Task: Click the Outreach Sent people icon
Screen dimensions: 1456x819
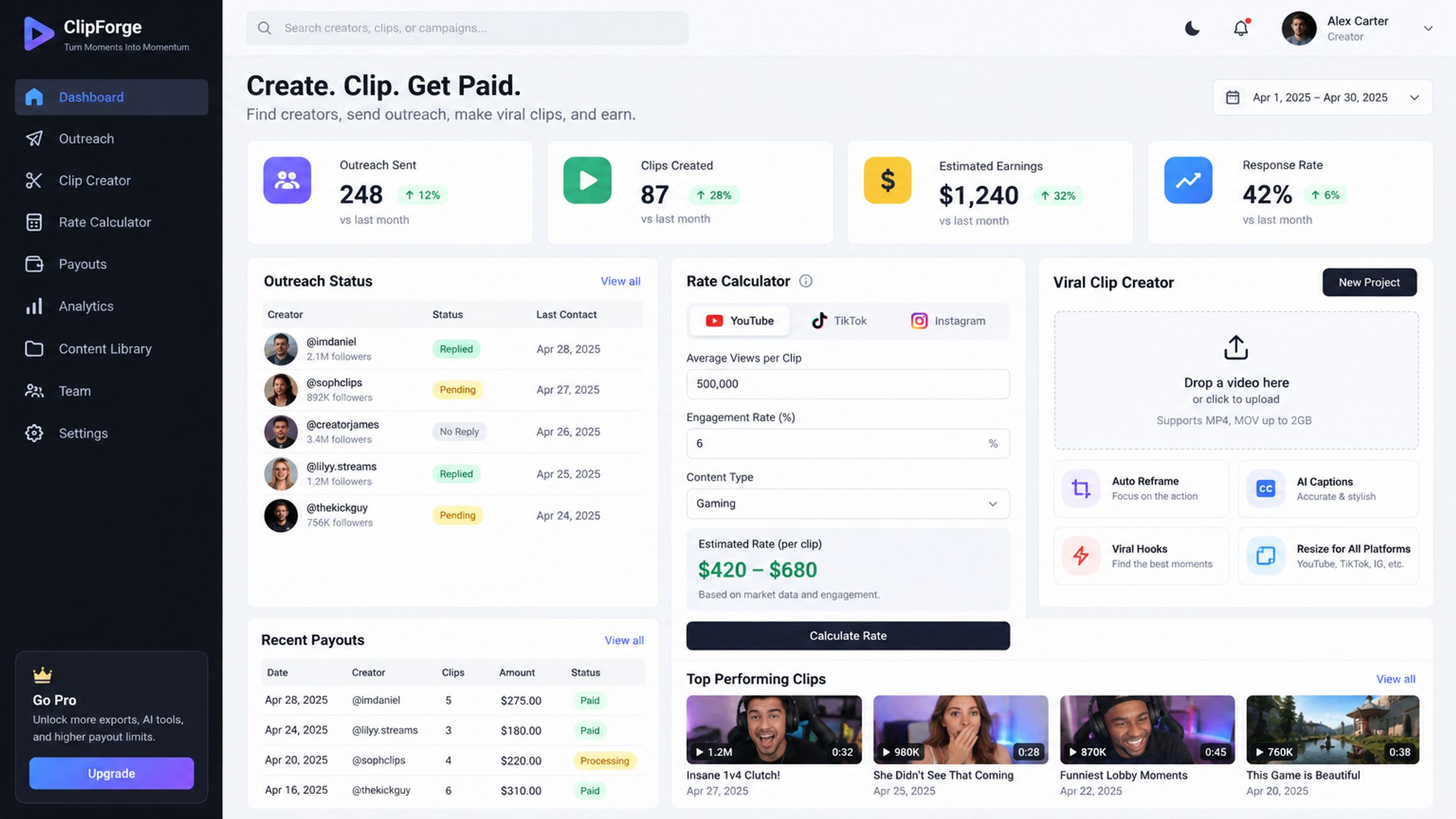Action: (x=287, y=180)
